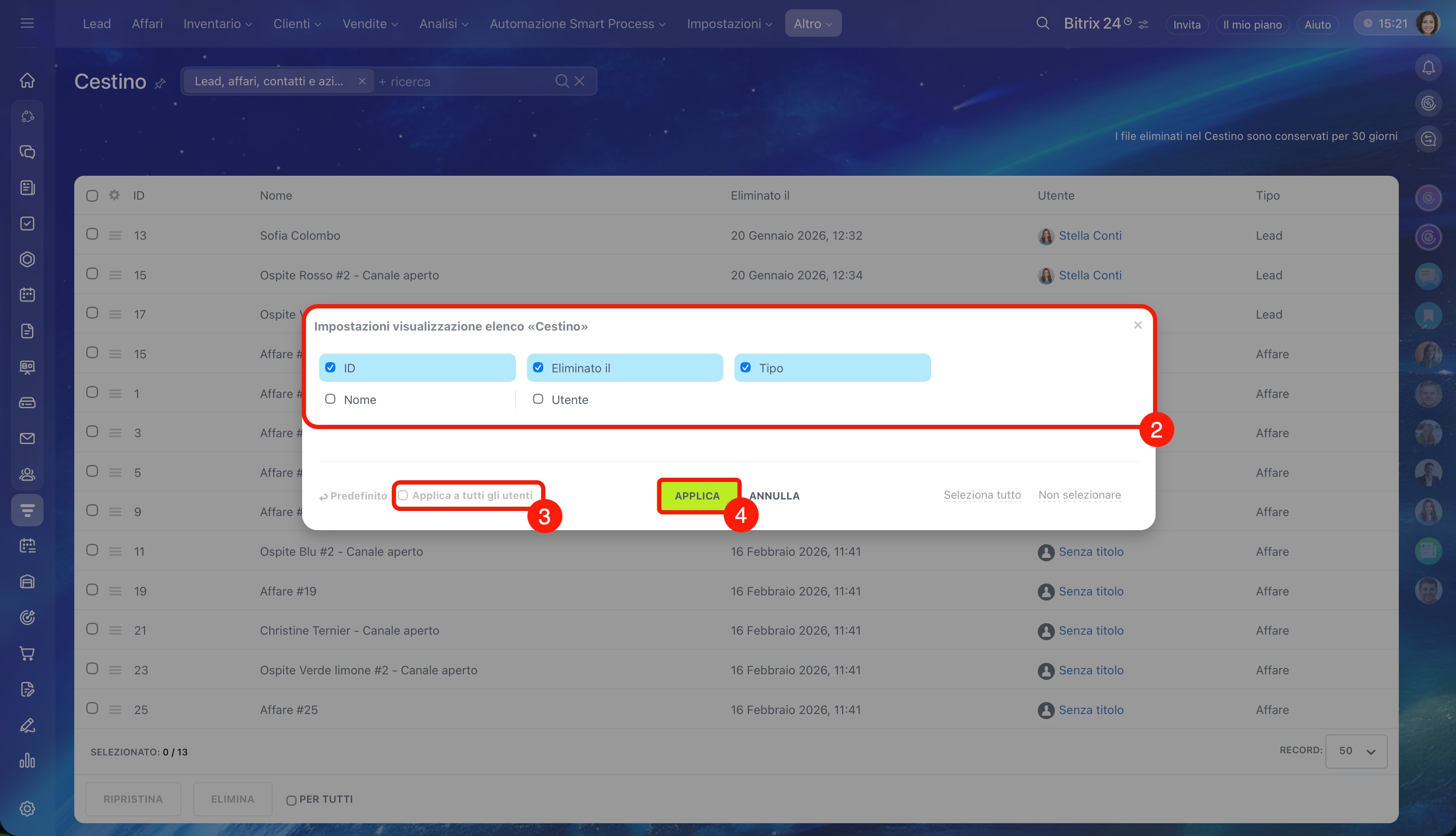Uncheck the Tipo column checkbox
Screen dimensions: 1456x836
(x=745, y=368)
